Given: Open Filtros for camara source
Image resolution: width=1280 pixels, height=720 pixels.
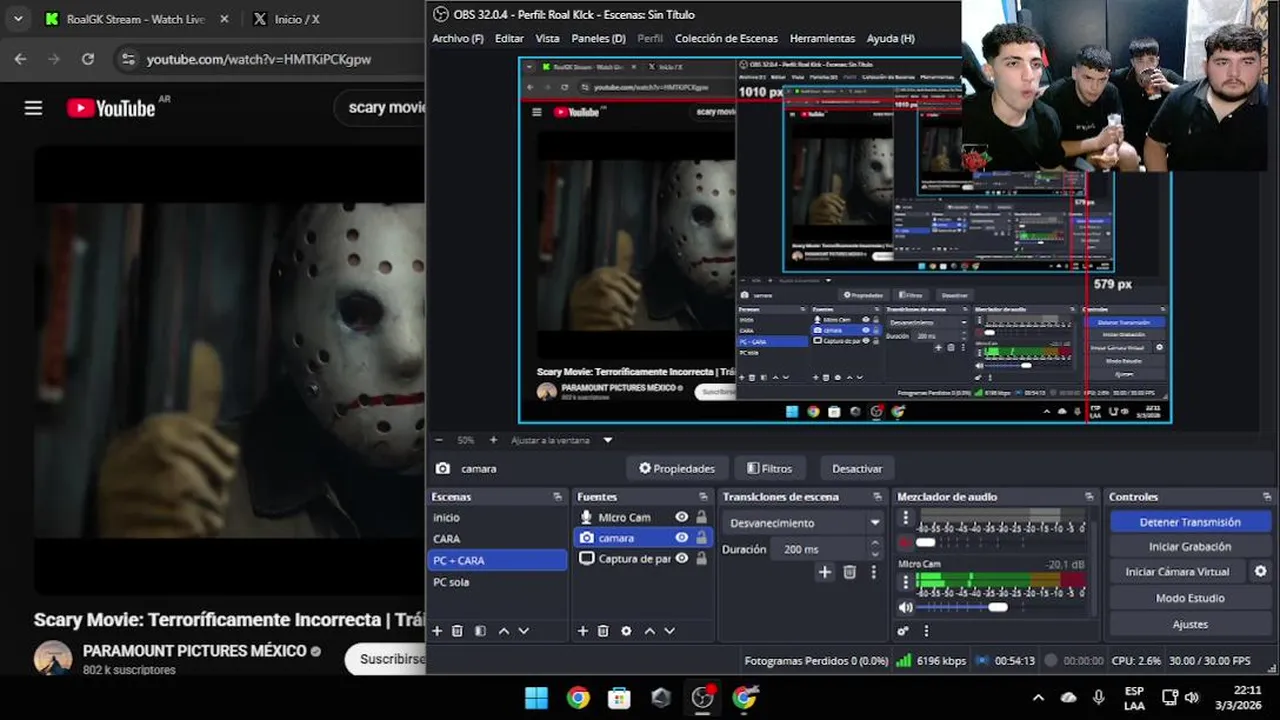Looking at the screenshot, I should pos(769,468).
